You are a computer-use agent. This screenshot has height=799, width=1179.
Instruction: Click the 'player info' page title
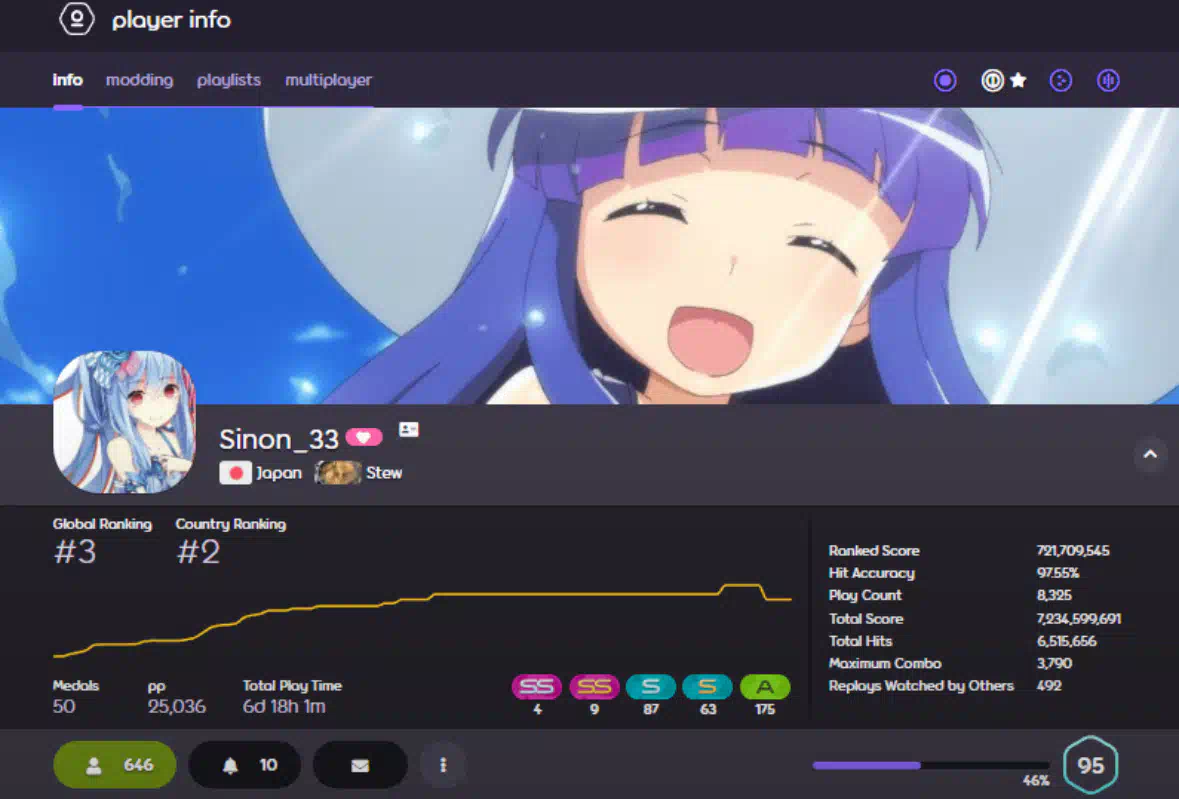(x=171, y=20)
